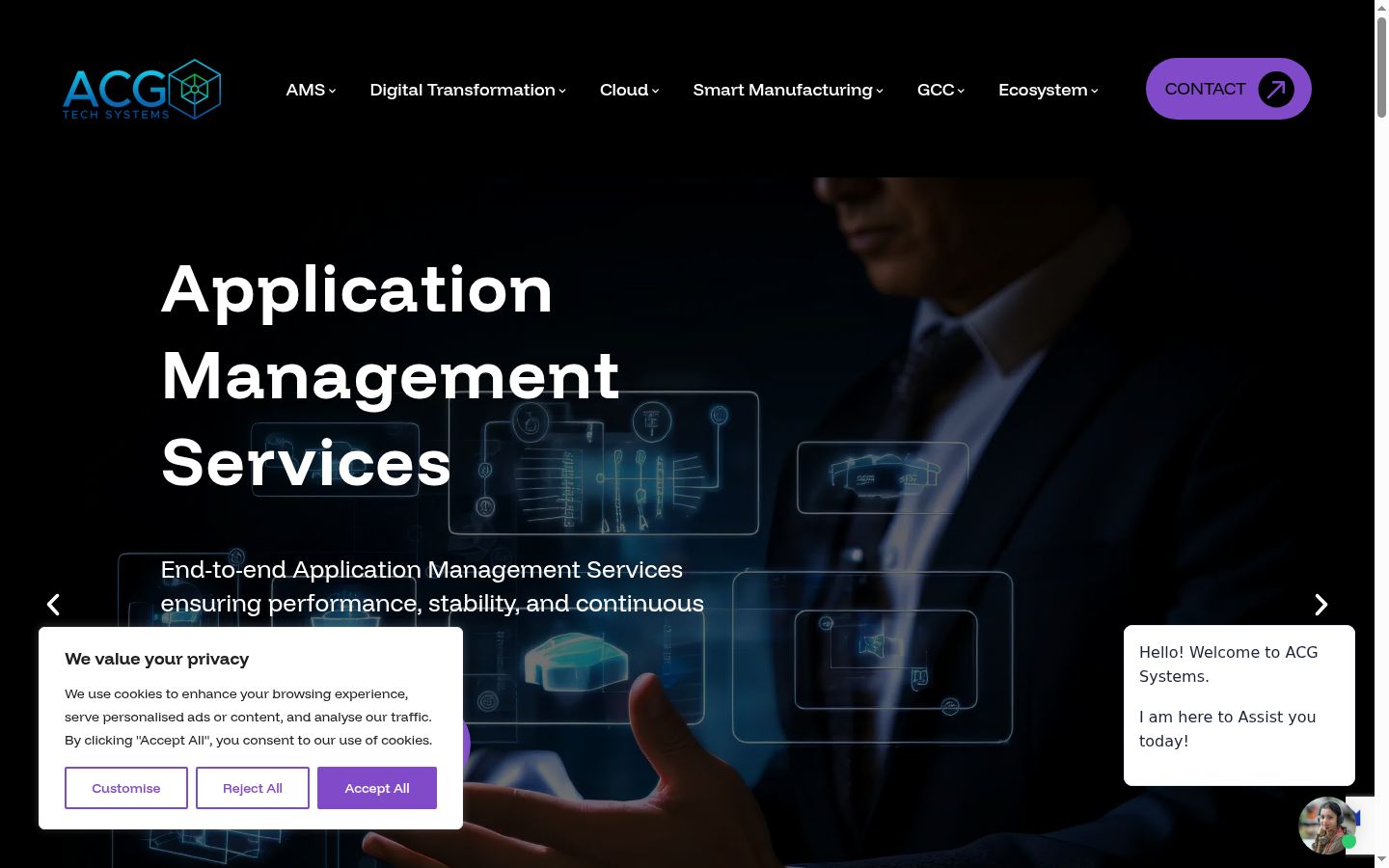This screenshot has height=868, width=1389.
Task: Click the scrollbar down arrow
Action: pos(1381,860)
